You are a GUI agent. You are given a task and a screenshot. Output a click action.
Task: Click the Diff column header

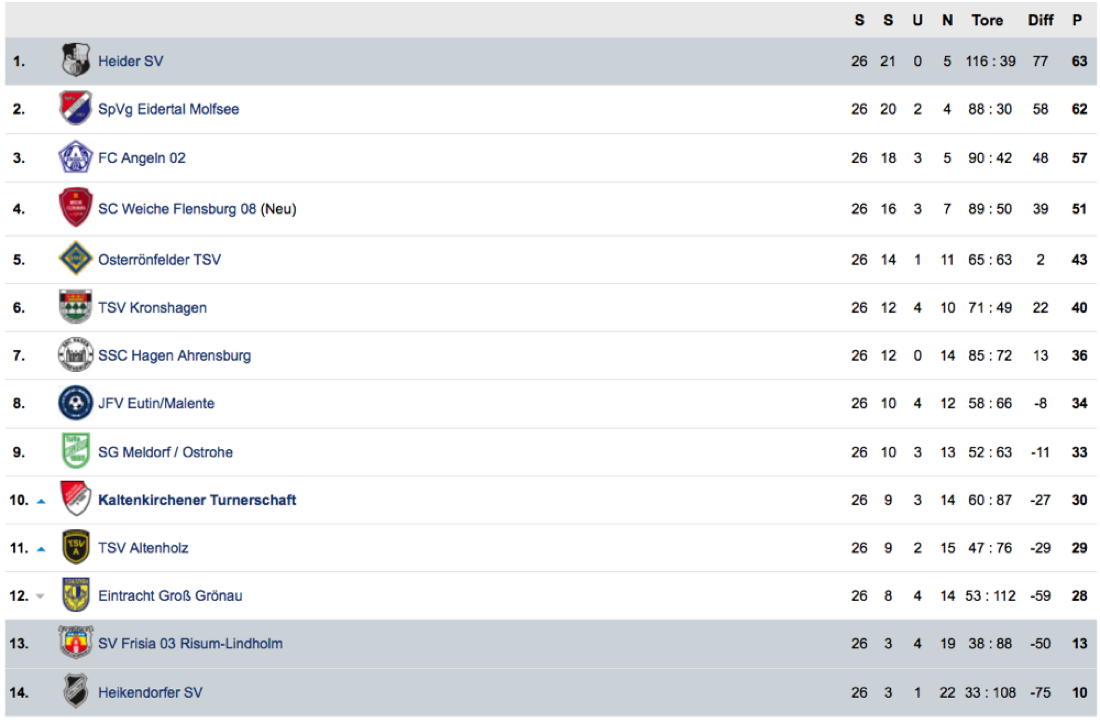click(1040, 20)
